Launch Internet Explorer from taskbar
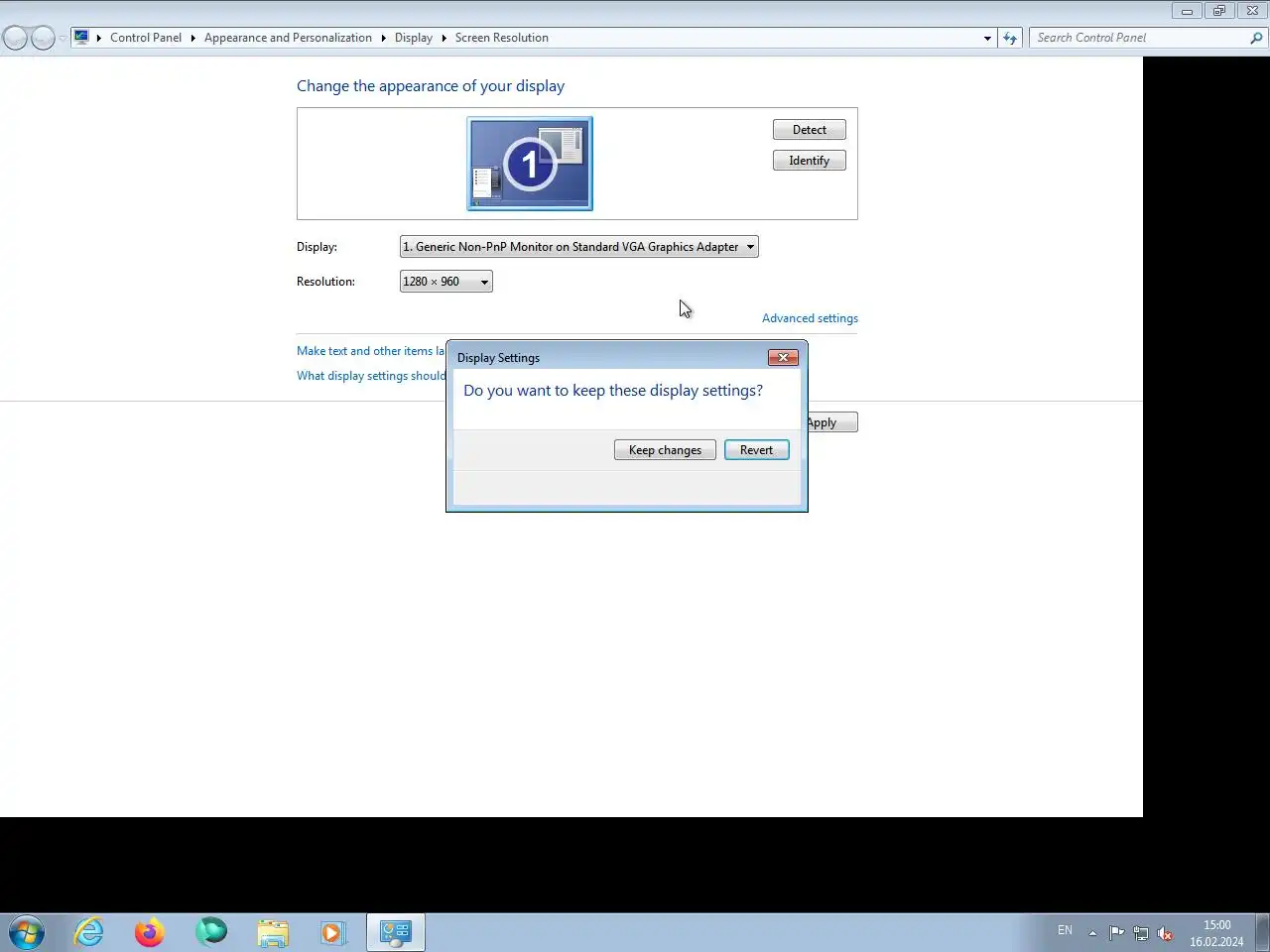1270x952 pixels. [x=89, y=932]
